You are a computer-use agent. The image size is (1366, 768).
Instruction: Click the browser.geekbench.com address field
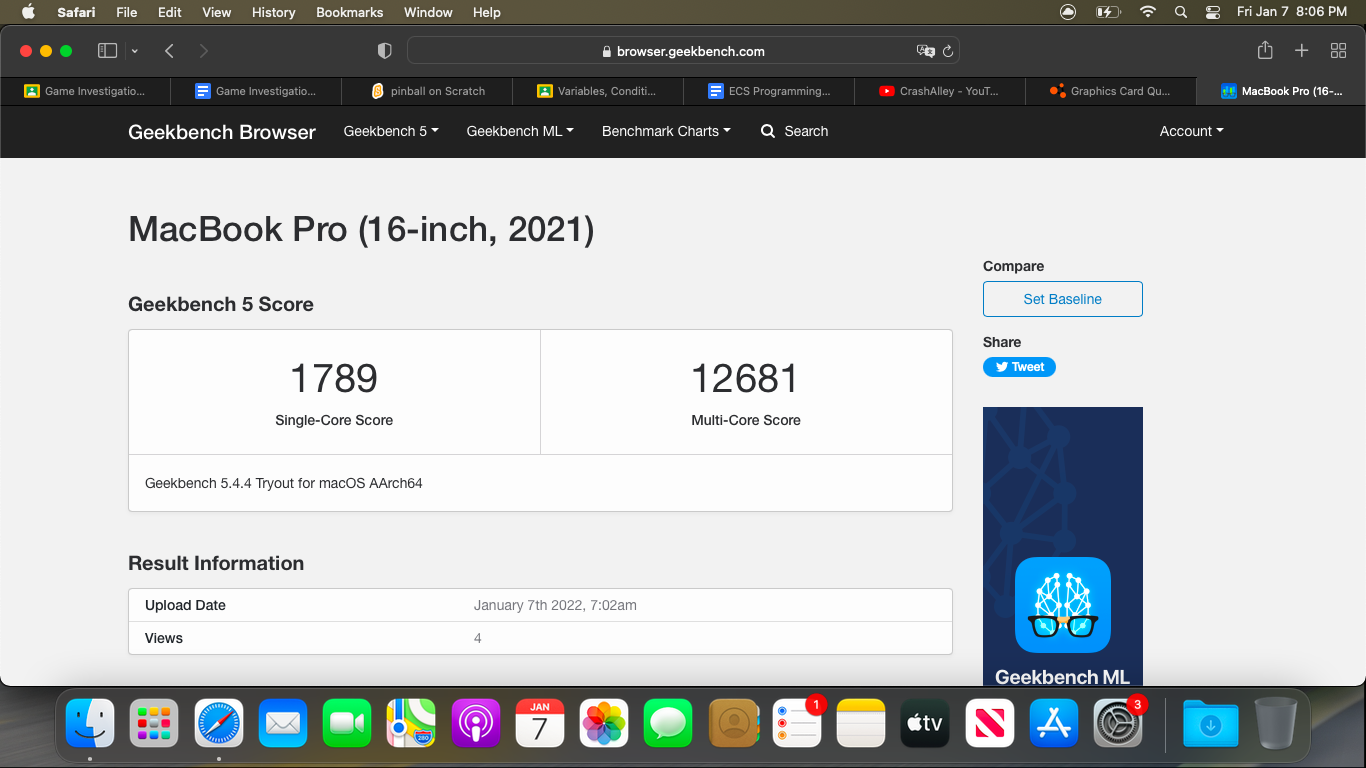coord(683,51)
